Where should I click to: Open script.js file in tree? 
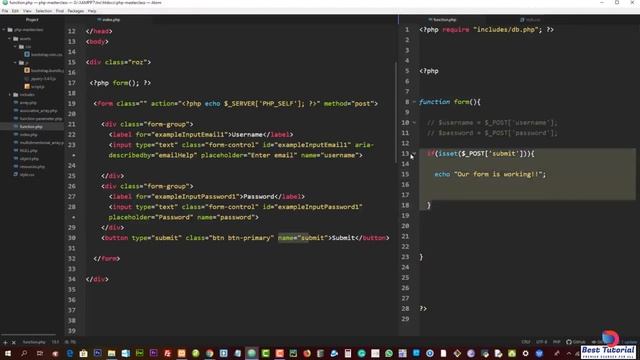34,87
